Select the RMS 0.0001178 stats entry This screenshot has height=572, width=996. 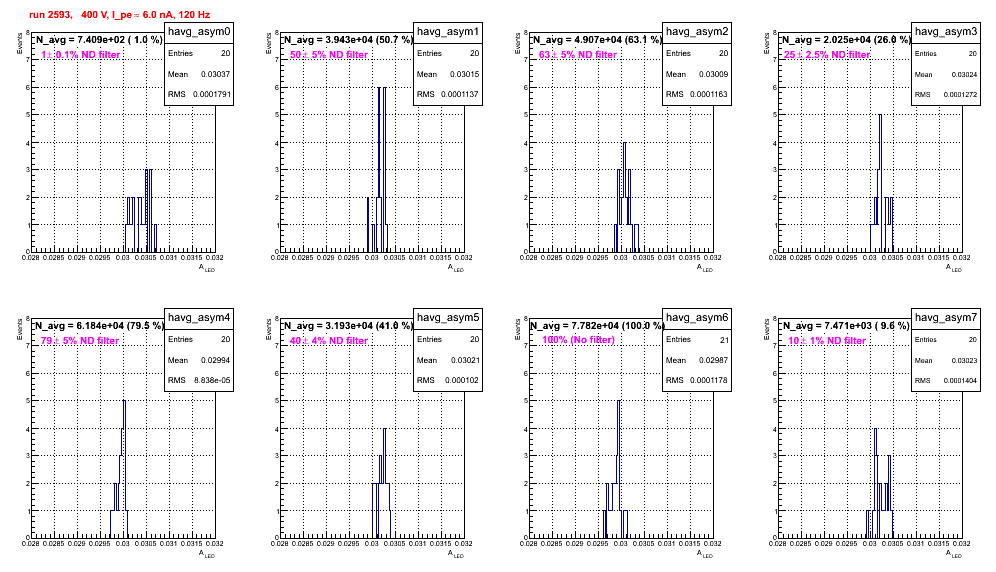tap(697, 380)
